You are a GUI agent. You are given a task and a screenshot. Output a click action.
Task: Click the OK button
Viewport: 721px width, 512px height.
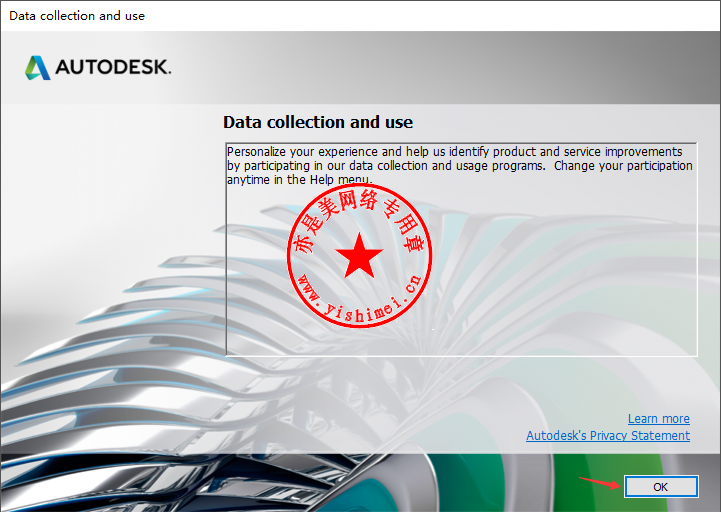click(x=661, y=487)
